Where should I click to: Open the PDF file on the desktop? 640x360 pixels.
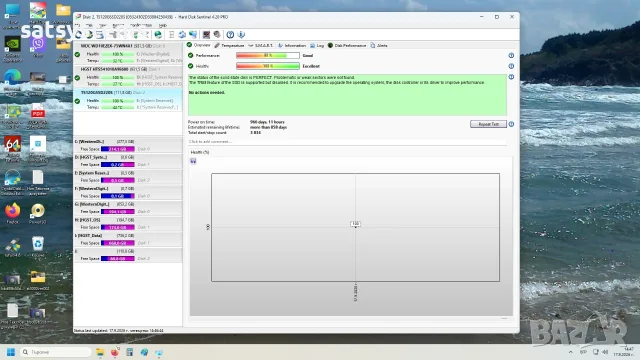point(38,116)
